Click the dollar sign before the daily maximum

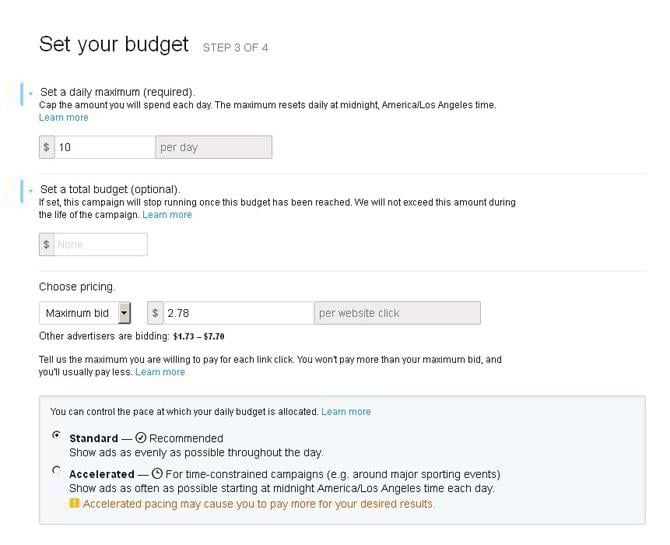tap(47, 147)
